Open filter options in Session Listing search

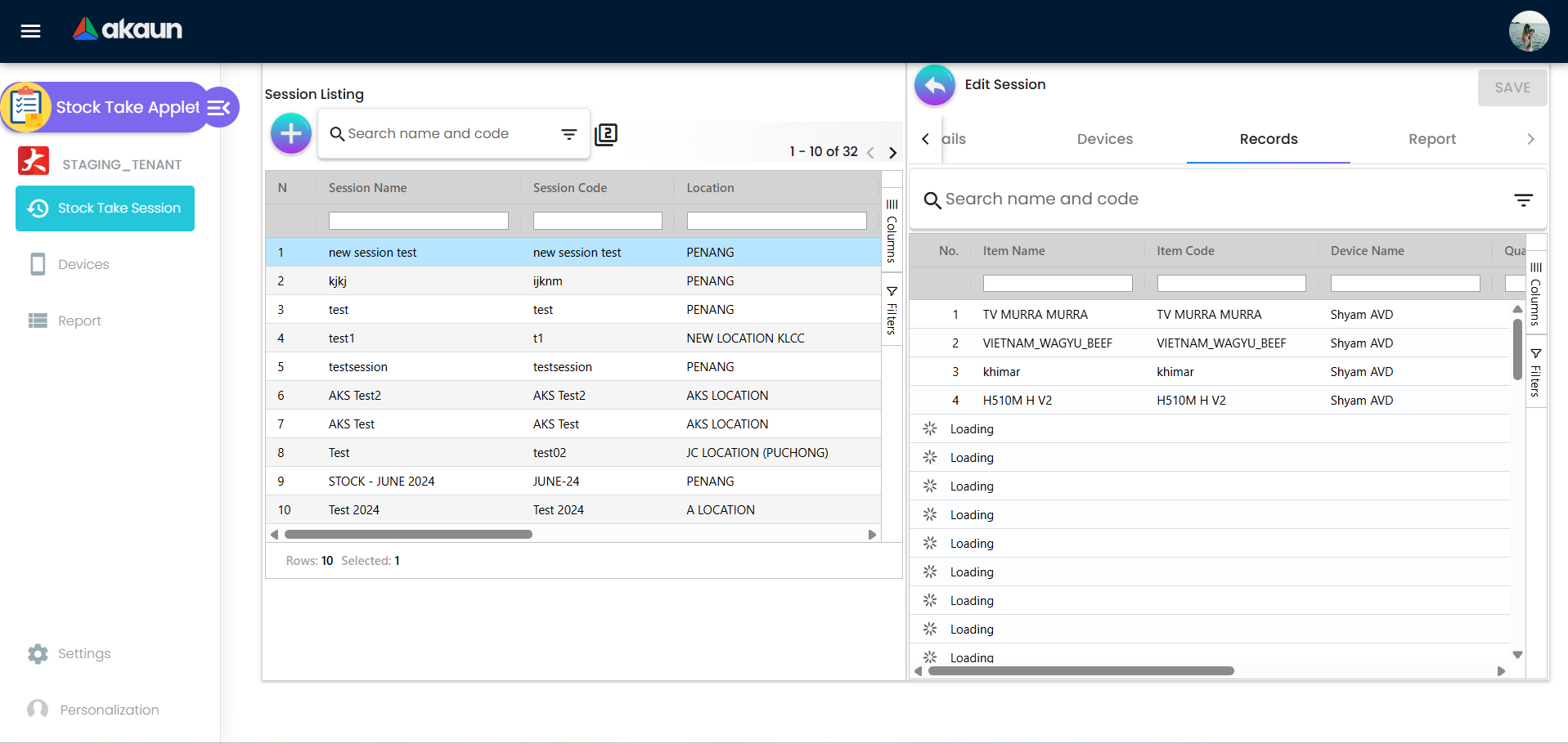pos(569,134)
